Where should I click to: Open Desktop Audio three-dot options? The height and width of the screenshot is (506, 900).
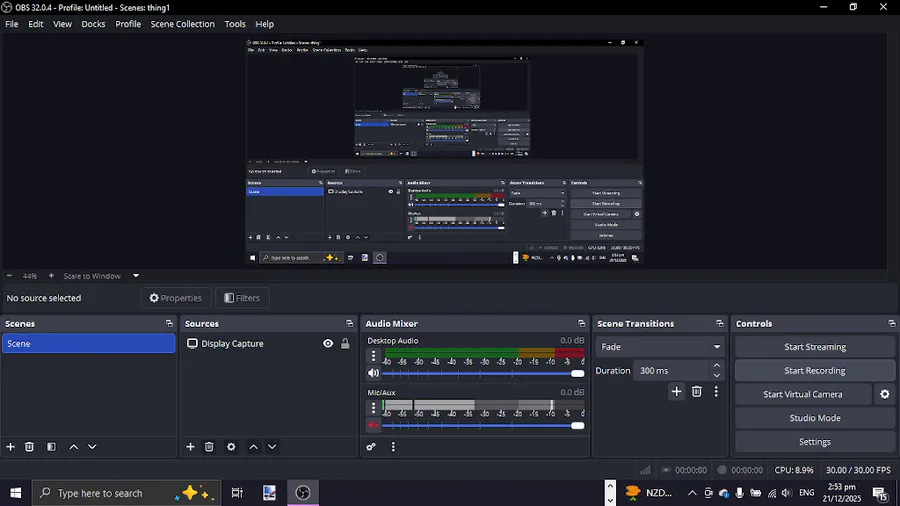(x=373, y=356)
